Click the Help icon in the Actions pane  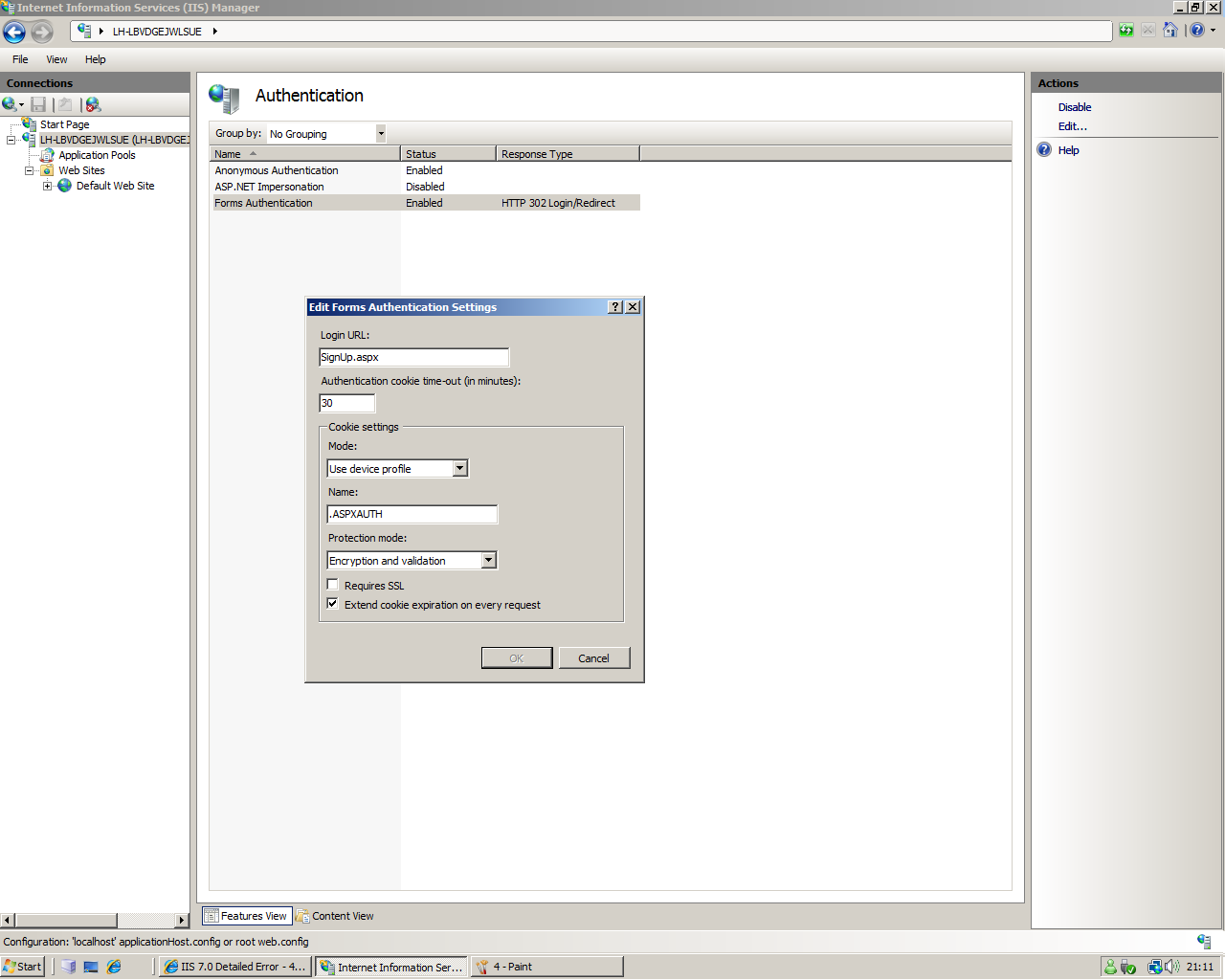pyautogui.click(x=1044, y=150)
